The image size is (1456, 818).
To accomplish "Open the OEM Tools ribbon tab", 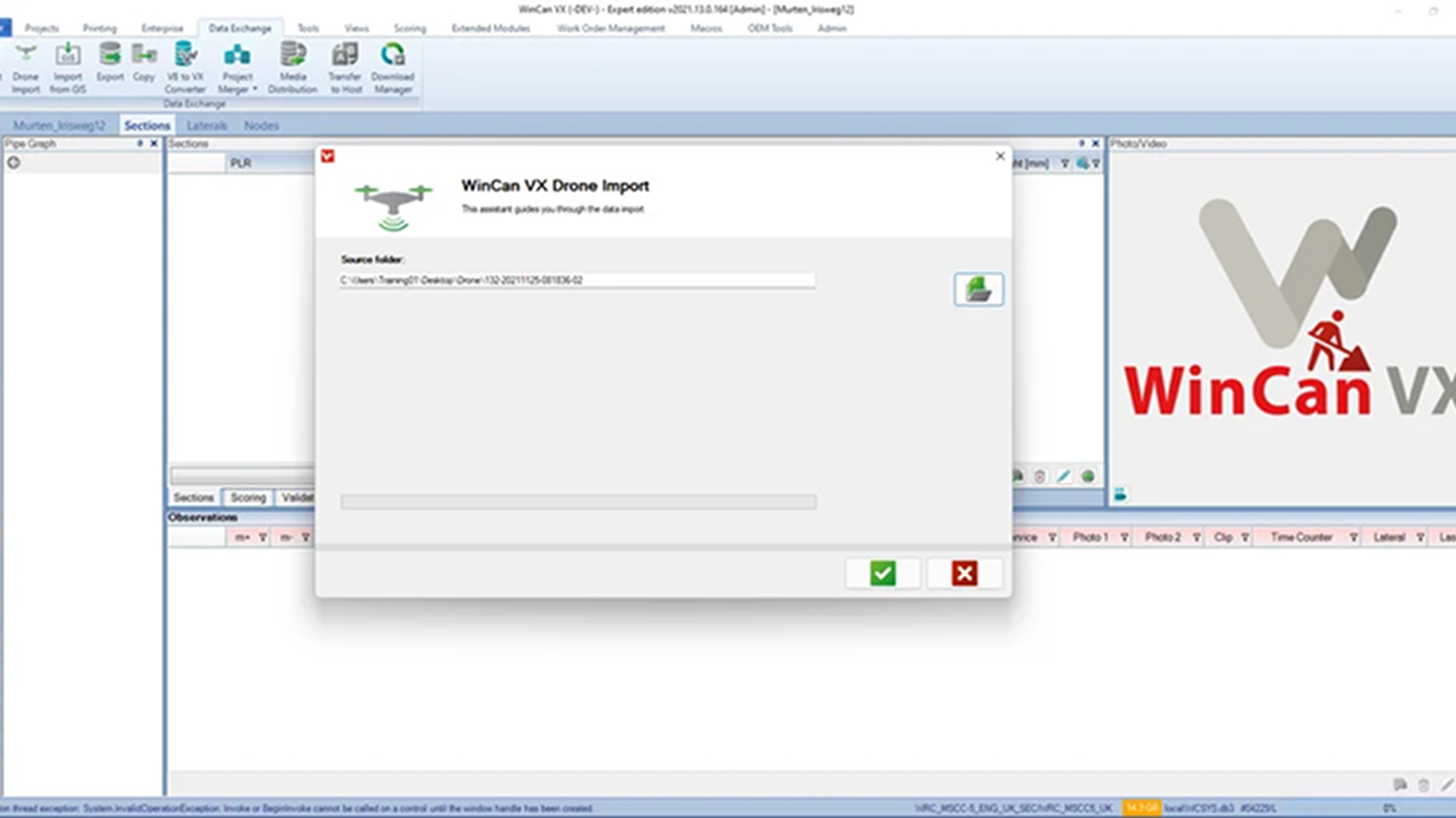I will 770,29.
